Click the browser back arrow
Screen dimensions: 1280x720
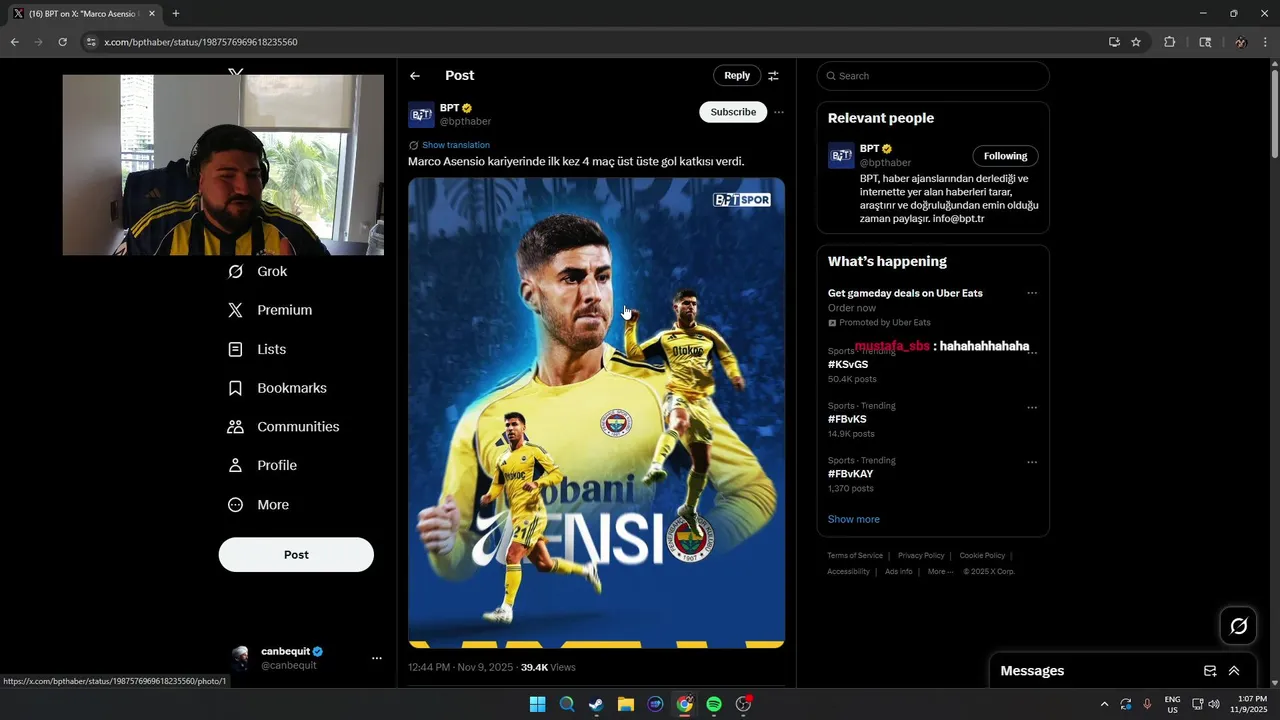(14, 42)
